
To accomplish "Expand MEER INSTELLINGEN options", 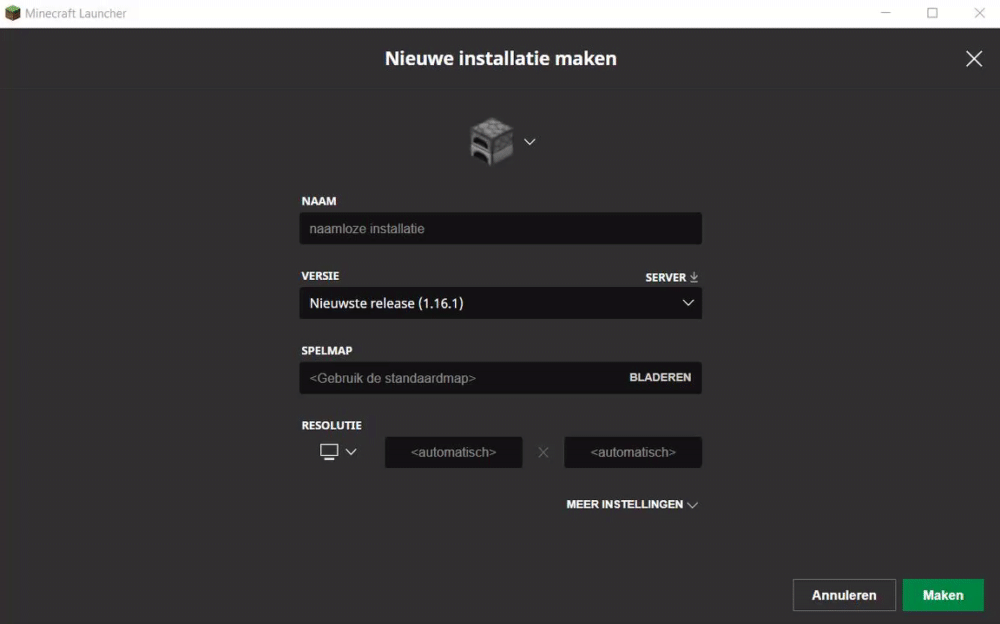I will 632,505.
